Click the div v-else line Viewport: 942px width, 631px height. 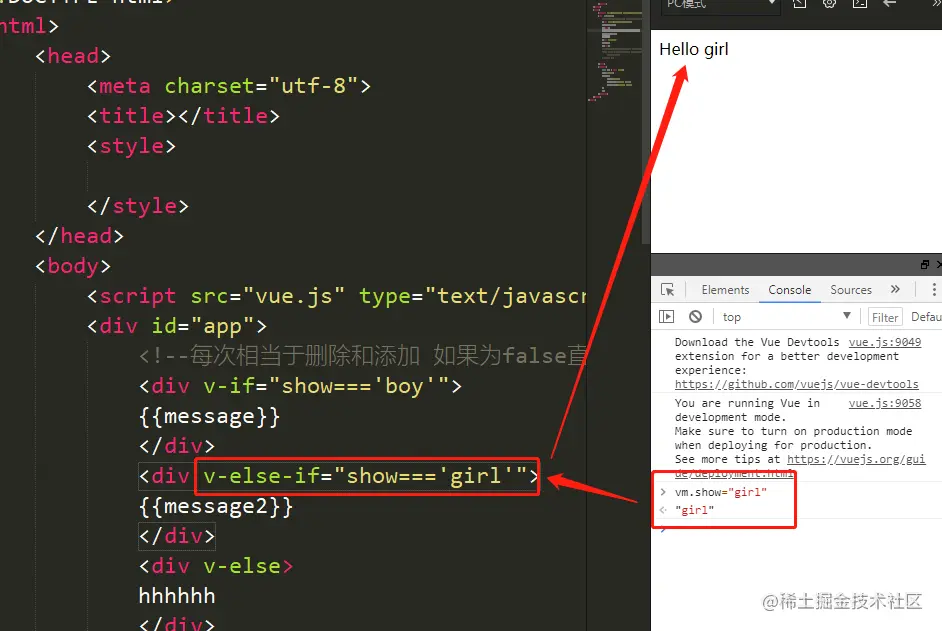pos(216,566)
